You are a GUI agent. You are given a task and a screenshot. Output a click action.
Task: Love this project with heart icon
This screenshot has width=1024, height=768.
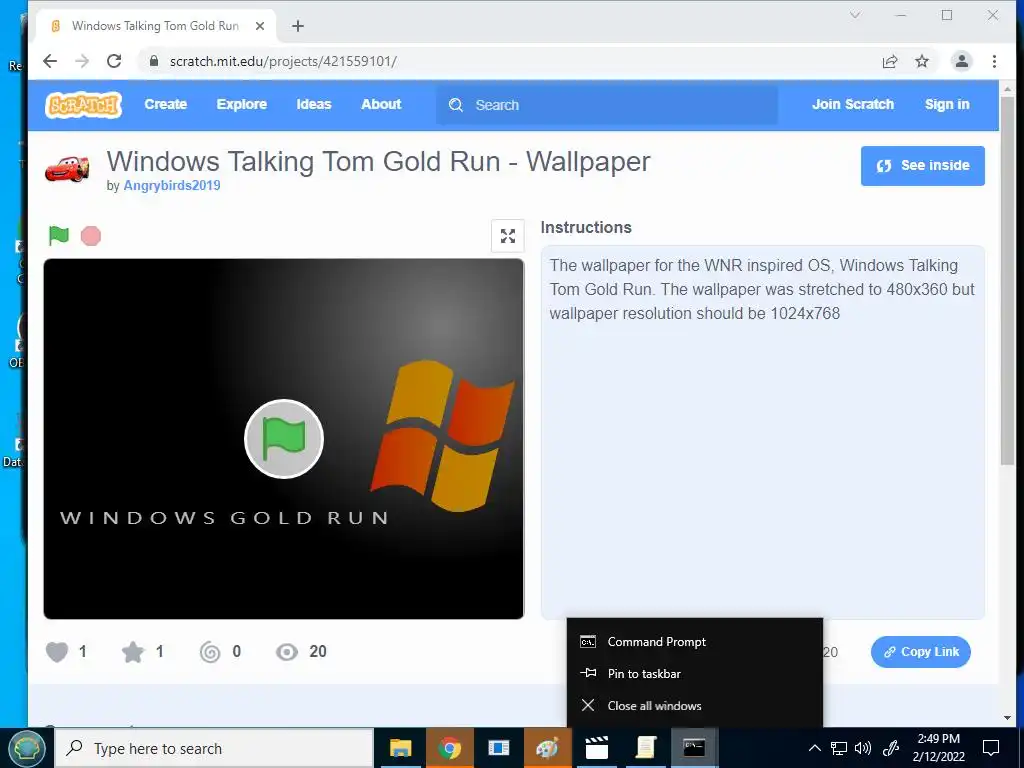coord(57,652)
